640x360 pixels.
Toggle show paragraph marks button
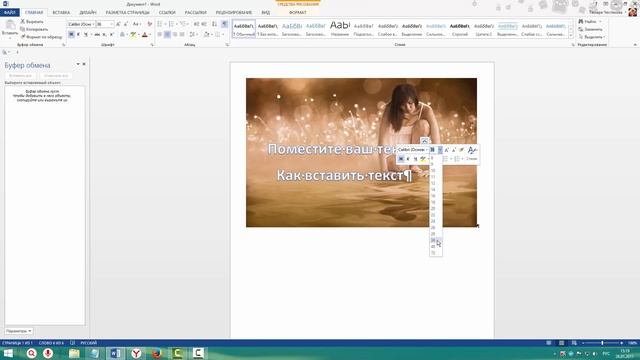224,24
